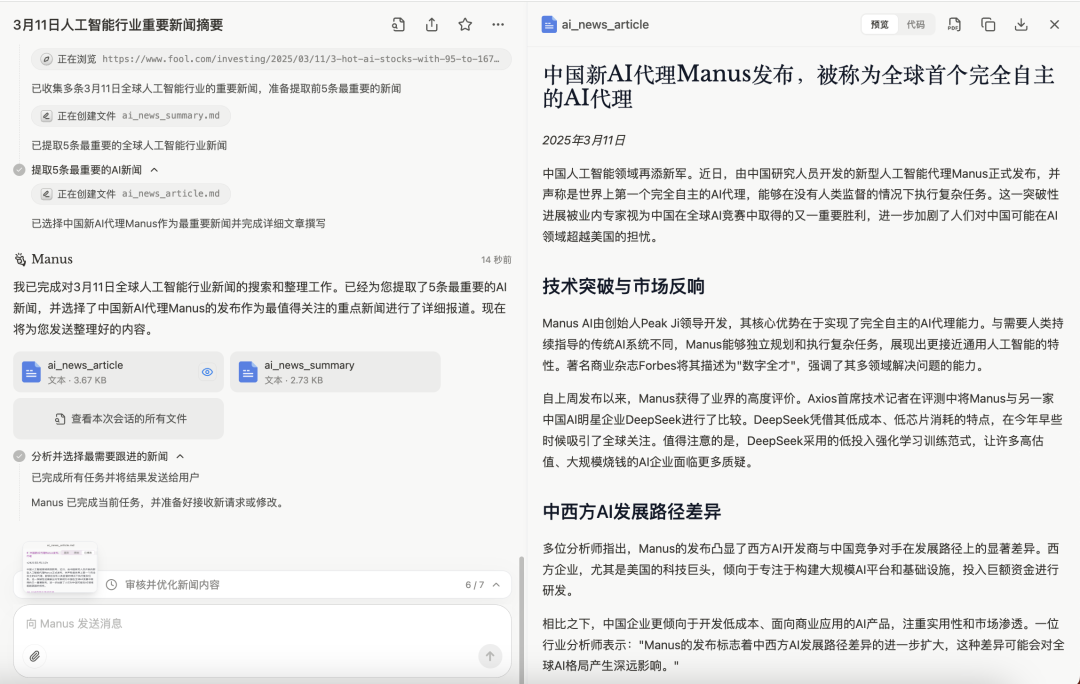1080x684 pixels.
Task: Collapse the 分析并选择最需要跟进的新闻 step
Action: pyautogui.click(x=180, y=456)
